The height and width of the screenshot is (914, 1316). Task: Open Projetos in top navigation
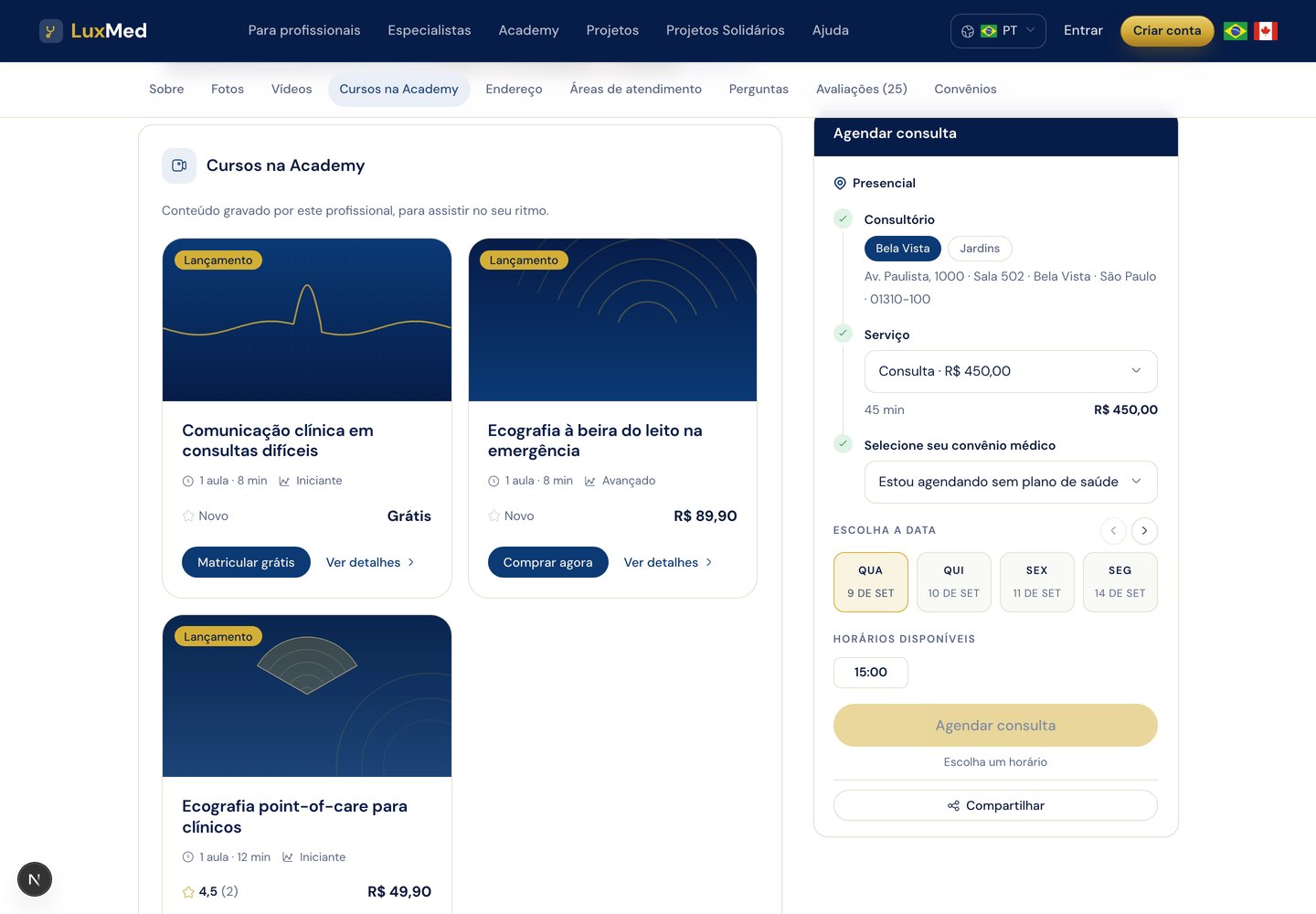[x=612, y=30]
